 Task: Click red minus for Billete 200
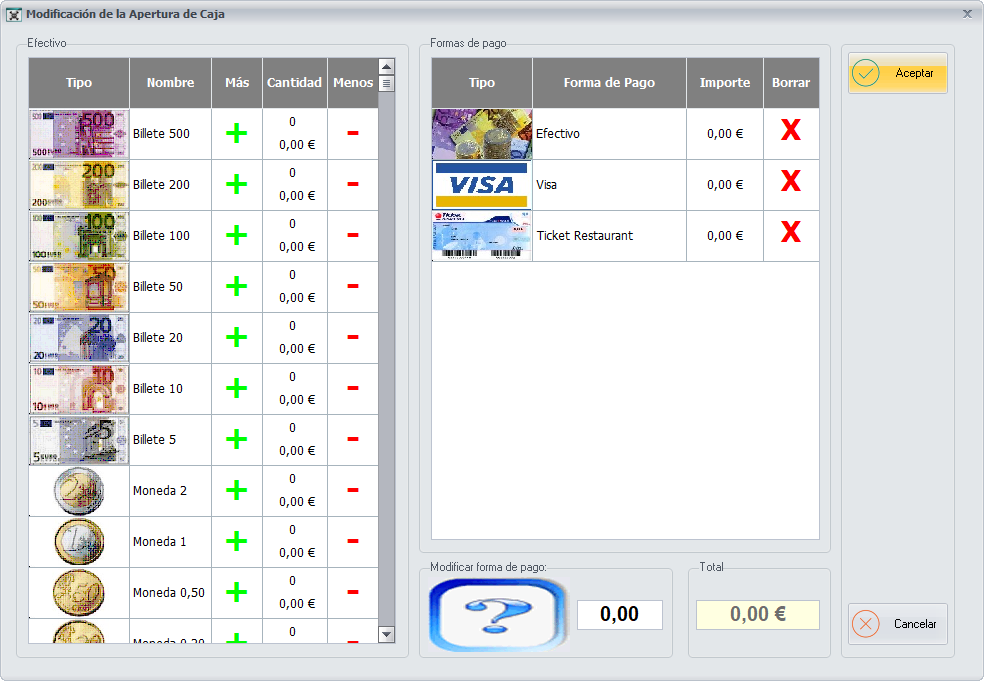[353, 185]
